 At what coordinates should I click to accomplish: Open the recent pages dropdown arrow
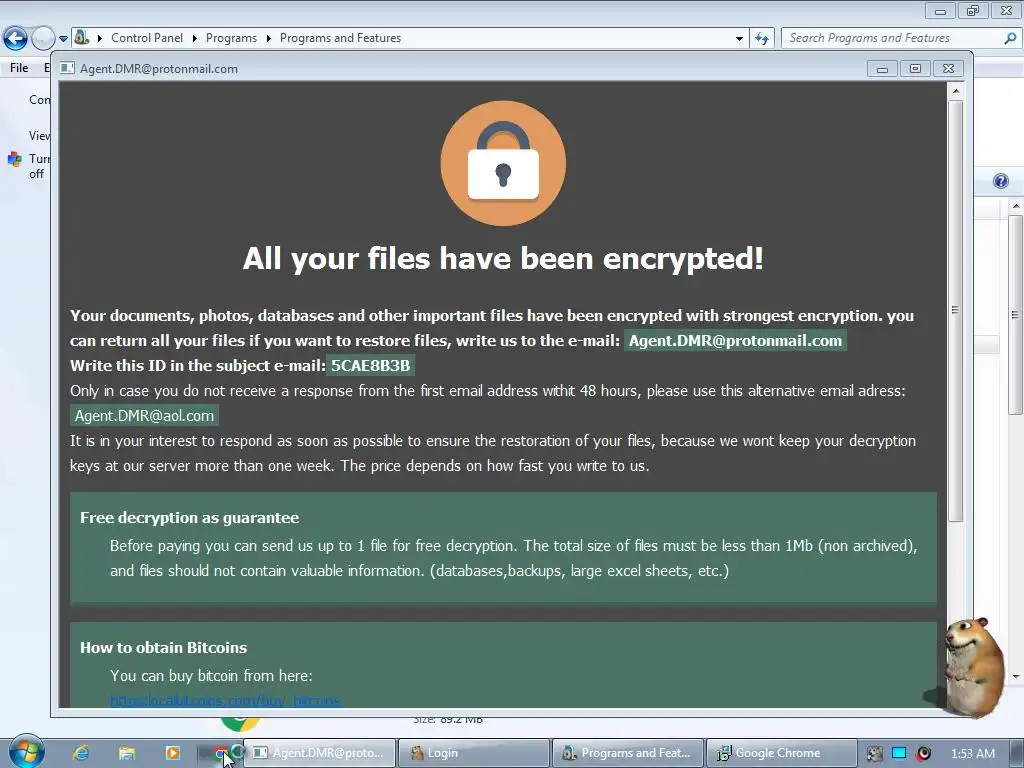(63, 39)
